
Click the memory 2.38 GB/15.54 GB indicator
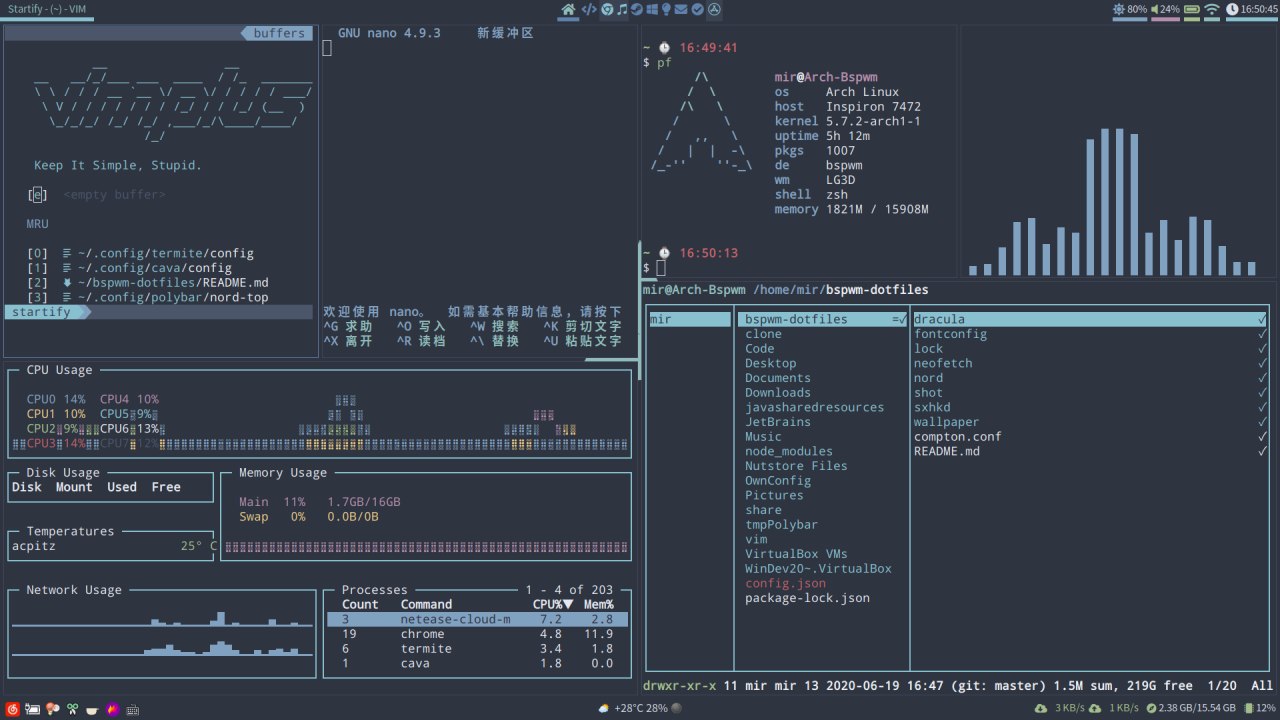(1190, 709)
